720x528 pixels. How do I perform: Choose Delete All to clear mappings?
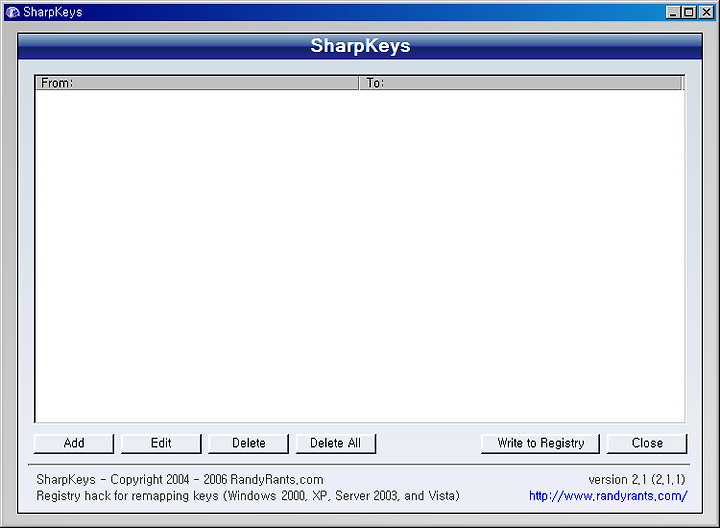point(336,443)
